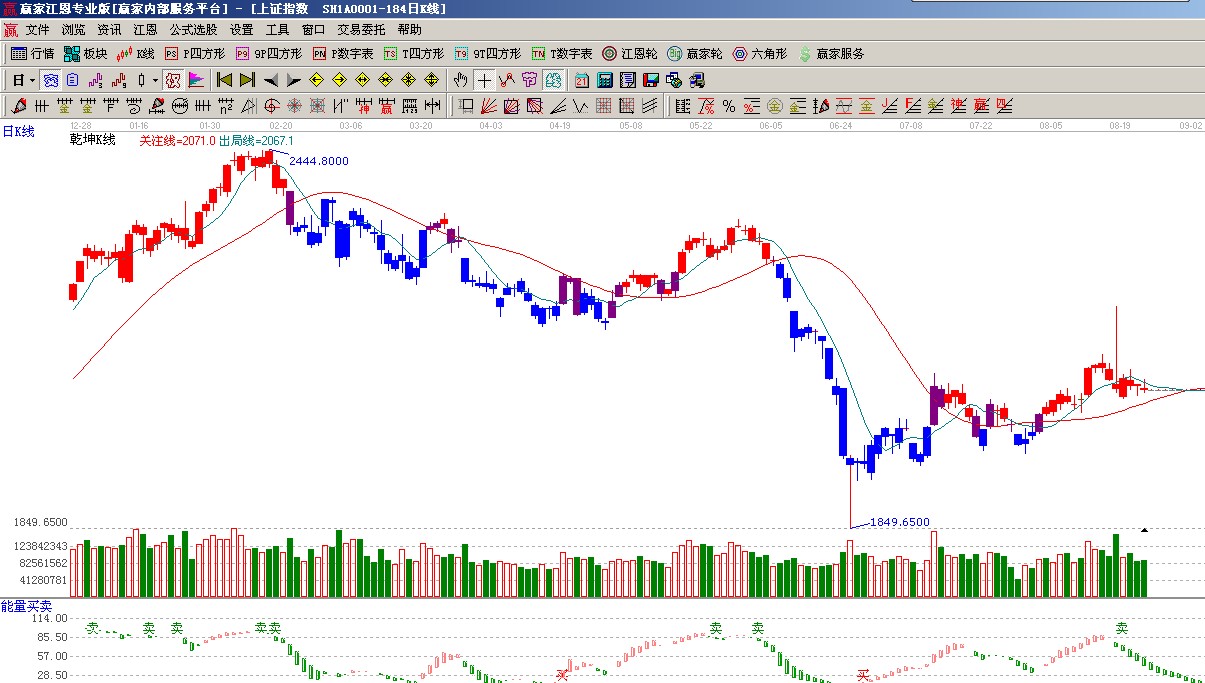Click the red floppy disk save icon
Viewport: 1205px width, 683px height.
(x=651, y=80)
